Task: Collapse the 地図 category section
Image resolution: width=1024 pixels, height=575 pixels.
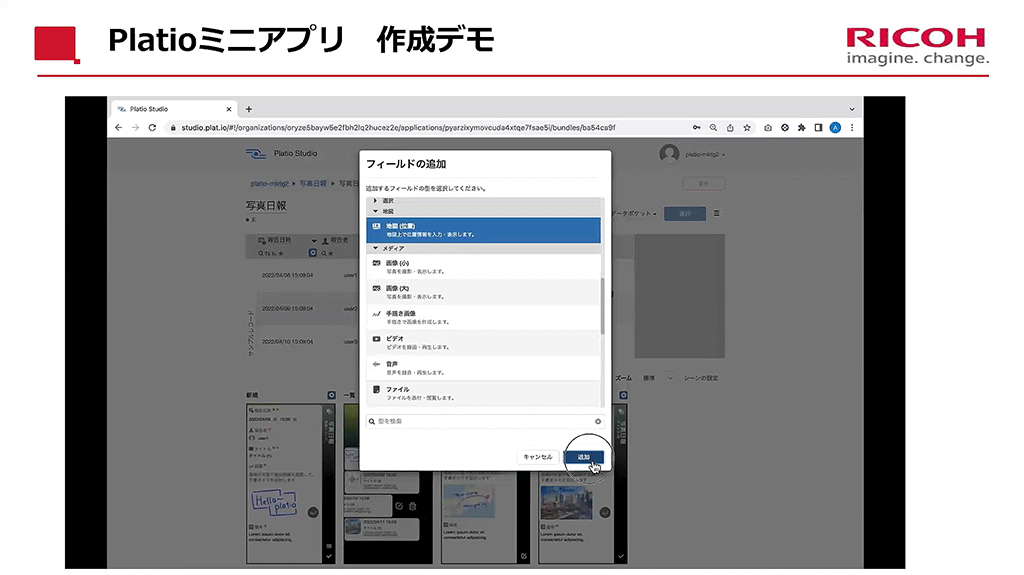Action: pyautogui.click(x=377, y=211)
